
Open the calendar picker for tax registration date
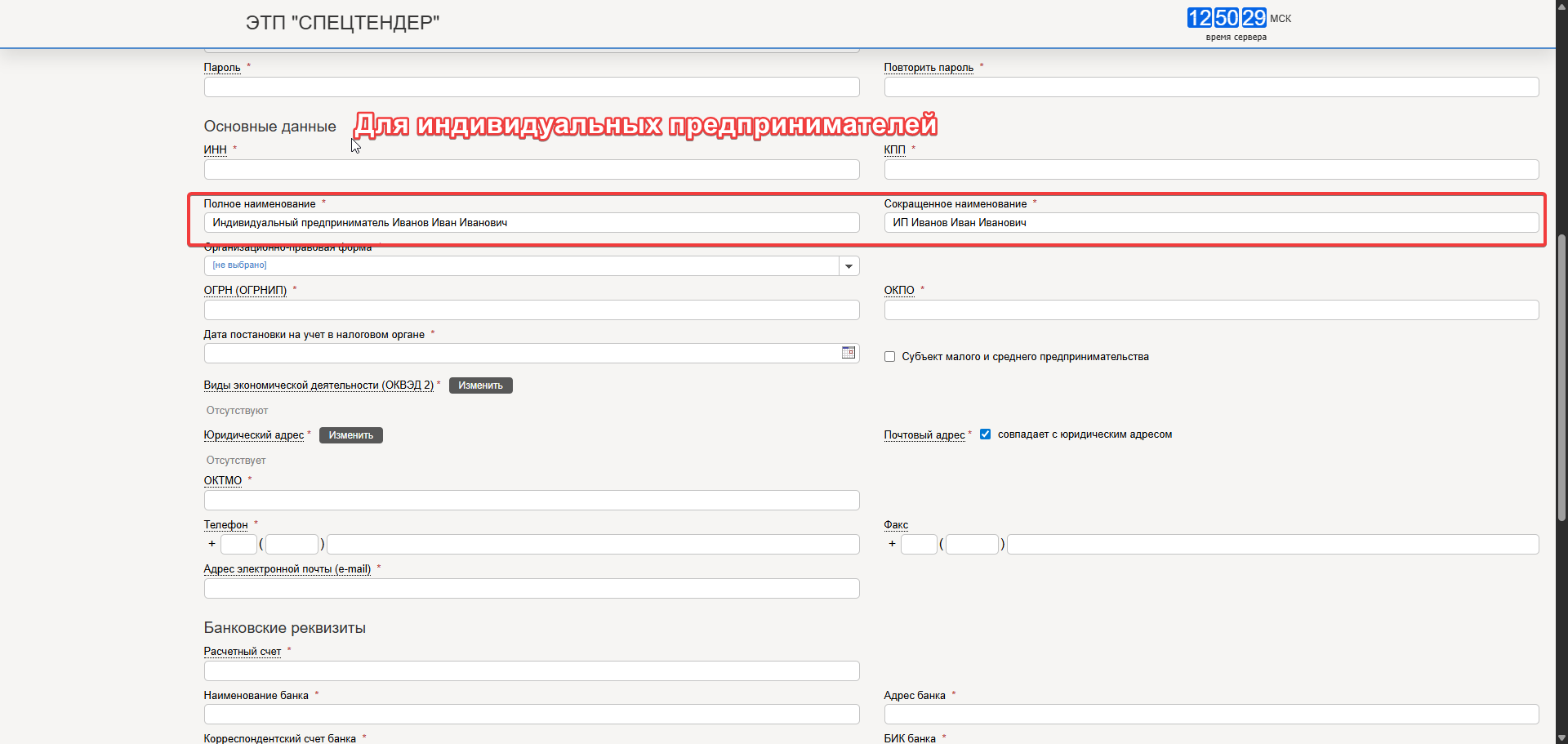pyautogui.click(x=848, y=353)
